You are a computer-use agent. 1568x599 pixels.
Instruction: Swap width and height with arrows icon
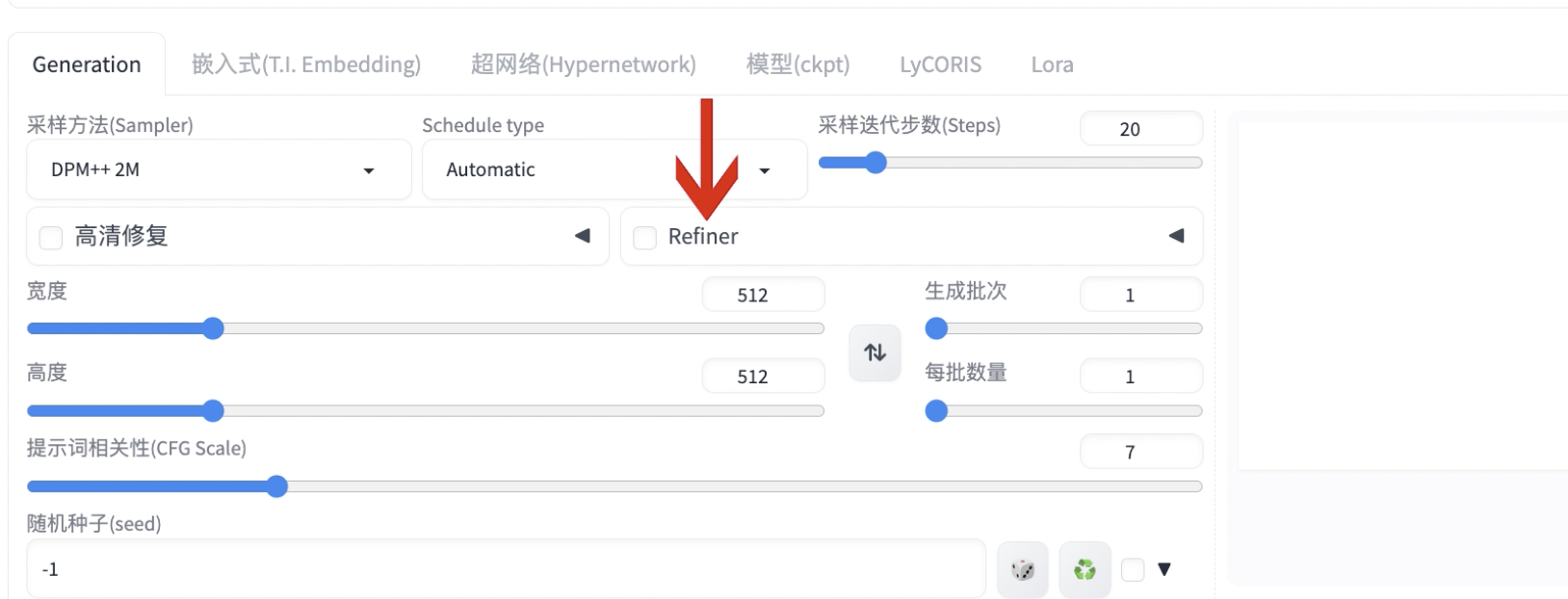tap(875, 352)
